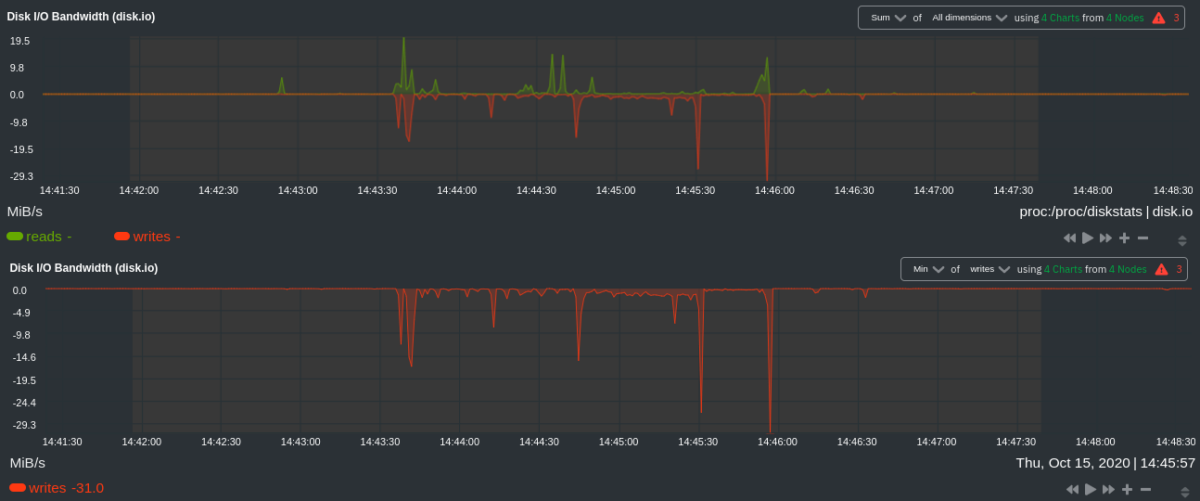Image resolution: width=1200 pixels, height=501 pixels.
Task: Click red alert triangle on bottom chart
Action: click(1161, 269)
